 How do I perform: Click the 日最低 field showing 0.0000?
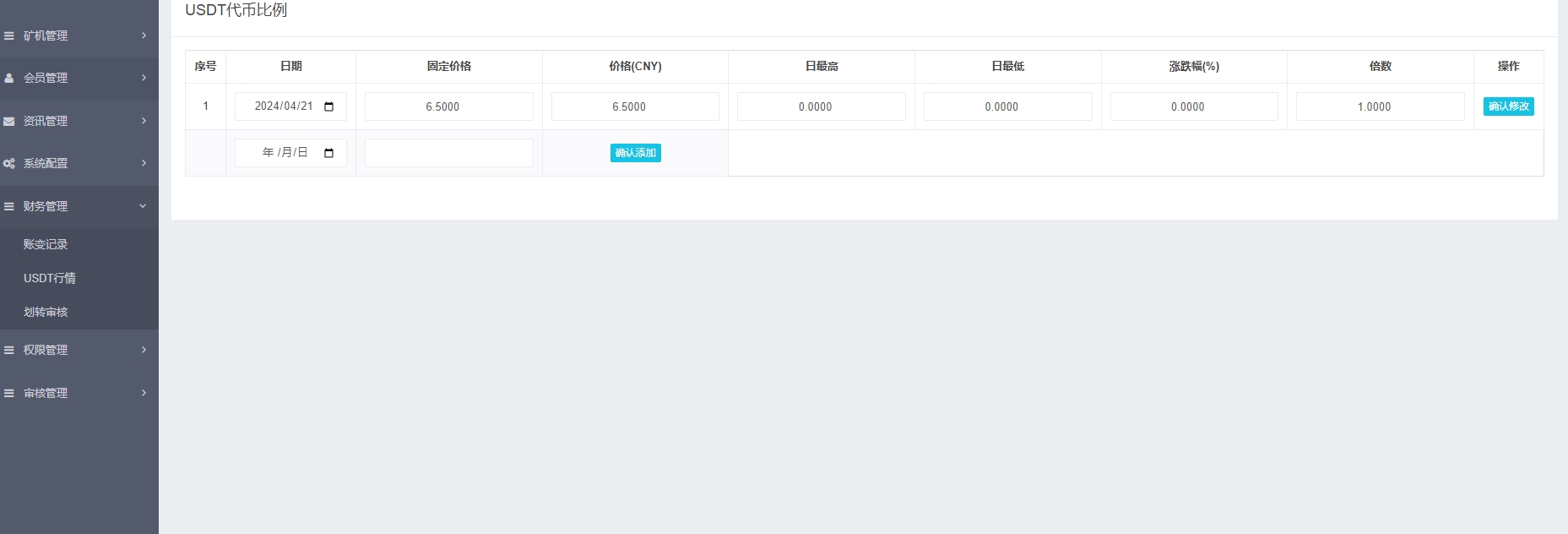click(1008, 106)
